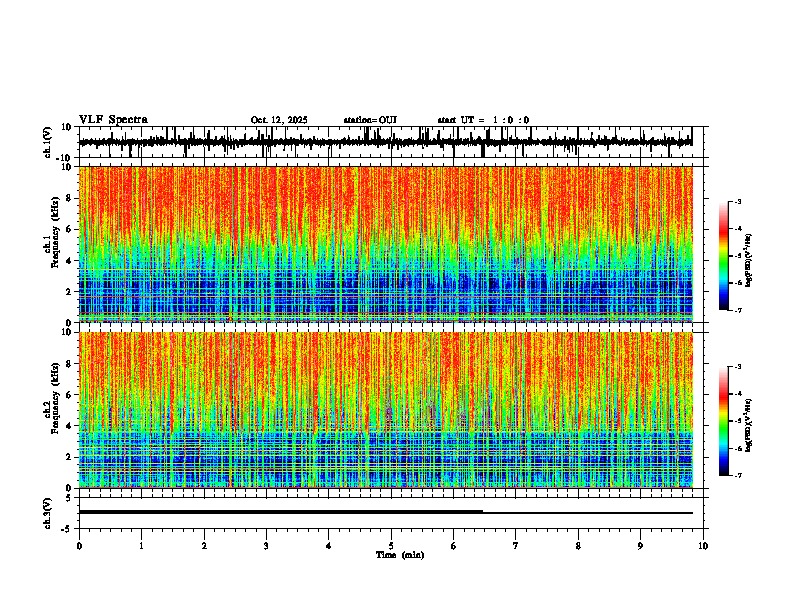This screenshot has width=792, height=612.
Task: Click the thick ch.3 voltage trace line
Action: pos(281,512)
